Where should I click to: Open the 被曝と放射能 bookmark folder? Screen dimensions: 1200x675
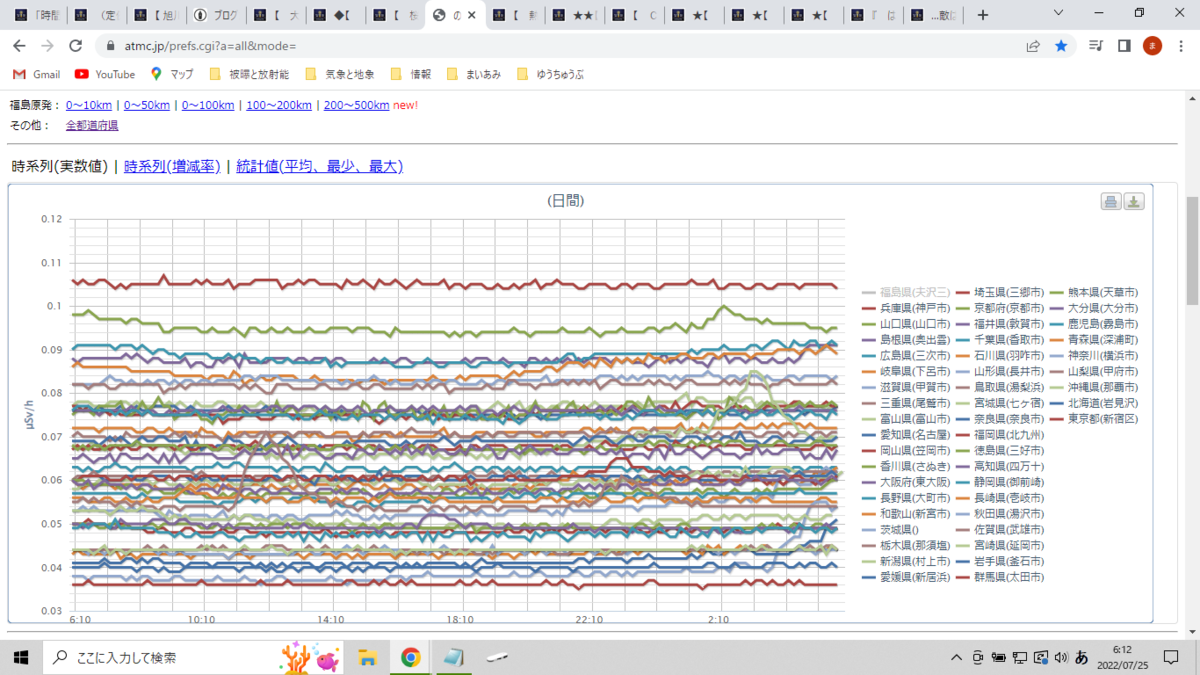click(249, 74)
